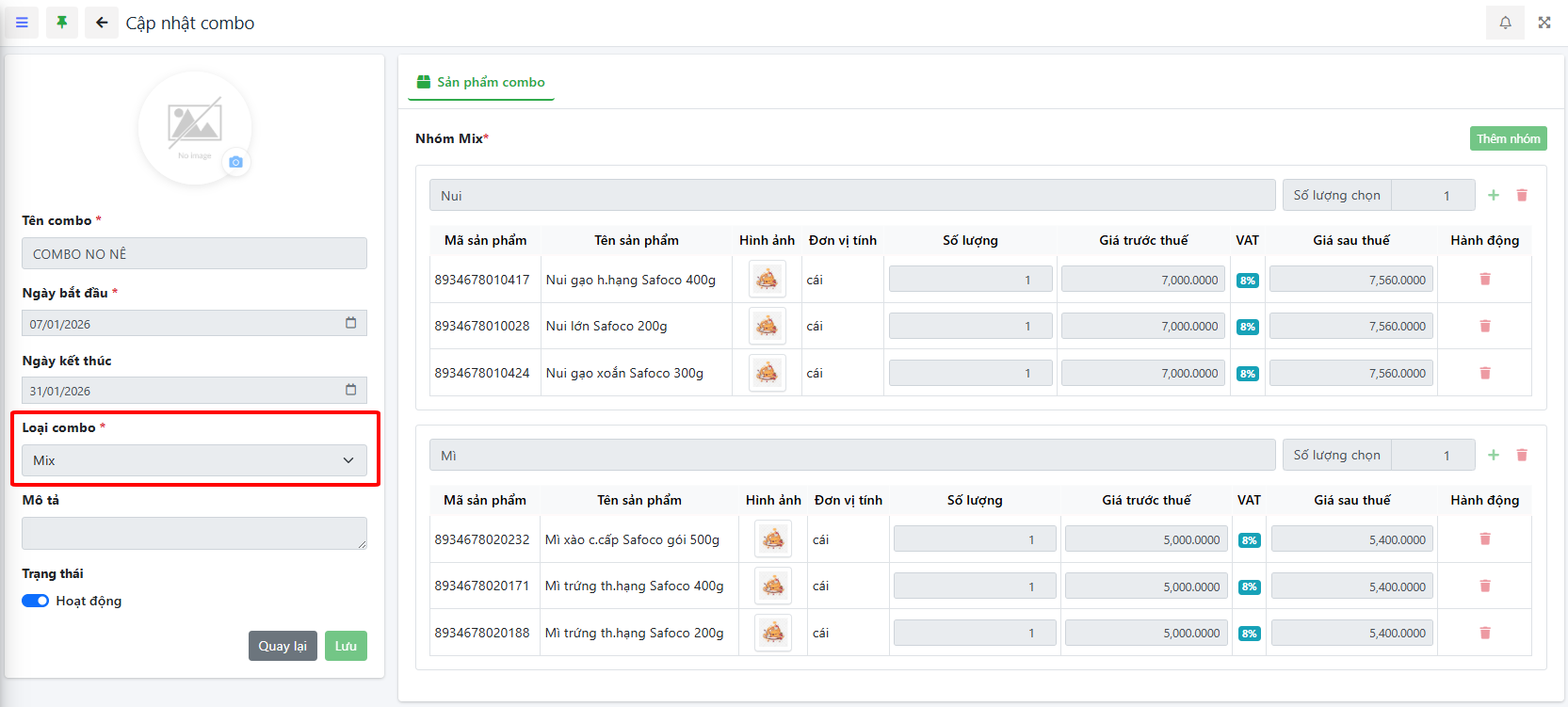Click the Tên combo input field
The width and height of the screenshot is (1568, 707).
pos(194,253)
